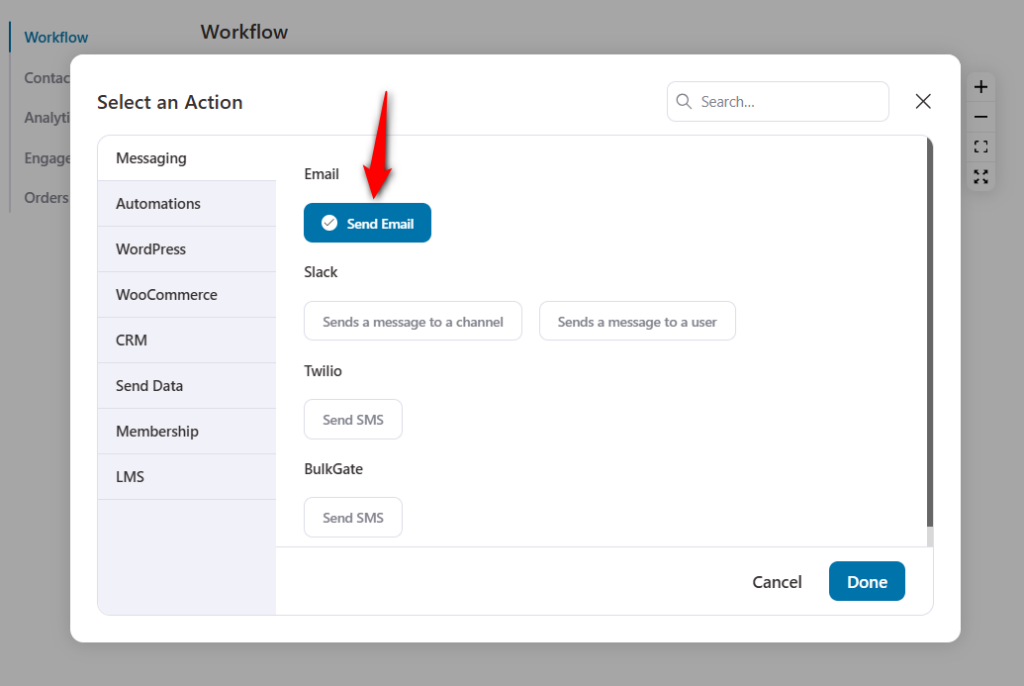Open the Workflow section in the left sidebar
1024x686 pixels.
click(x=55, y=37)
